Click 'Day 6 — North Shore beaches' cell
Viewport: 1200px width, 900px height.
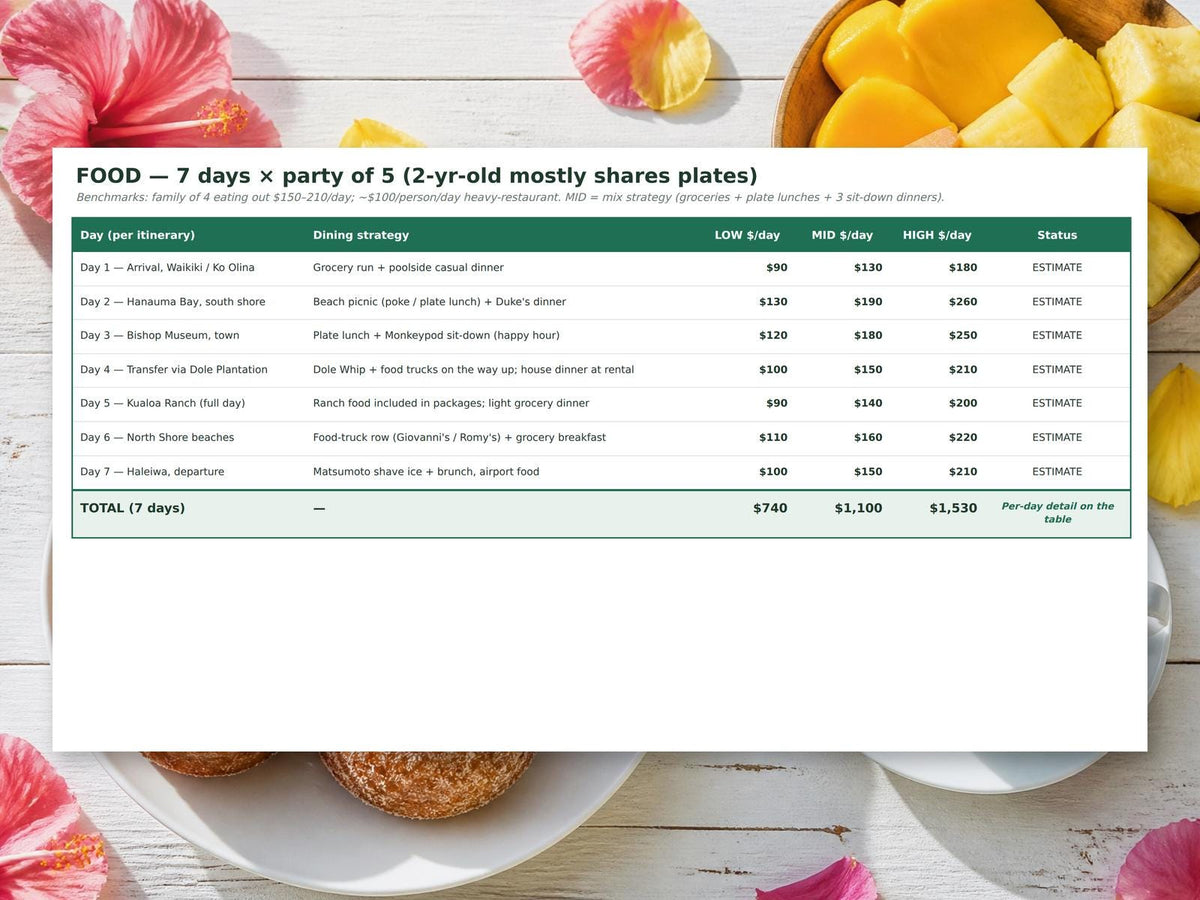point(157,438)
